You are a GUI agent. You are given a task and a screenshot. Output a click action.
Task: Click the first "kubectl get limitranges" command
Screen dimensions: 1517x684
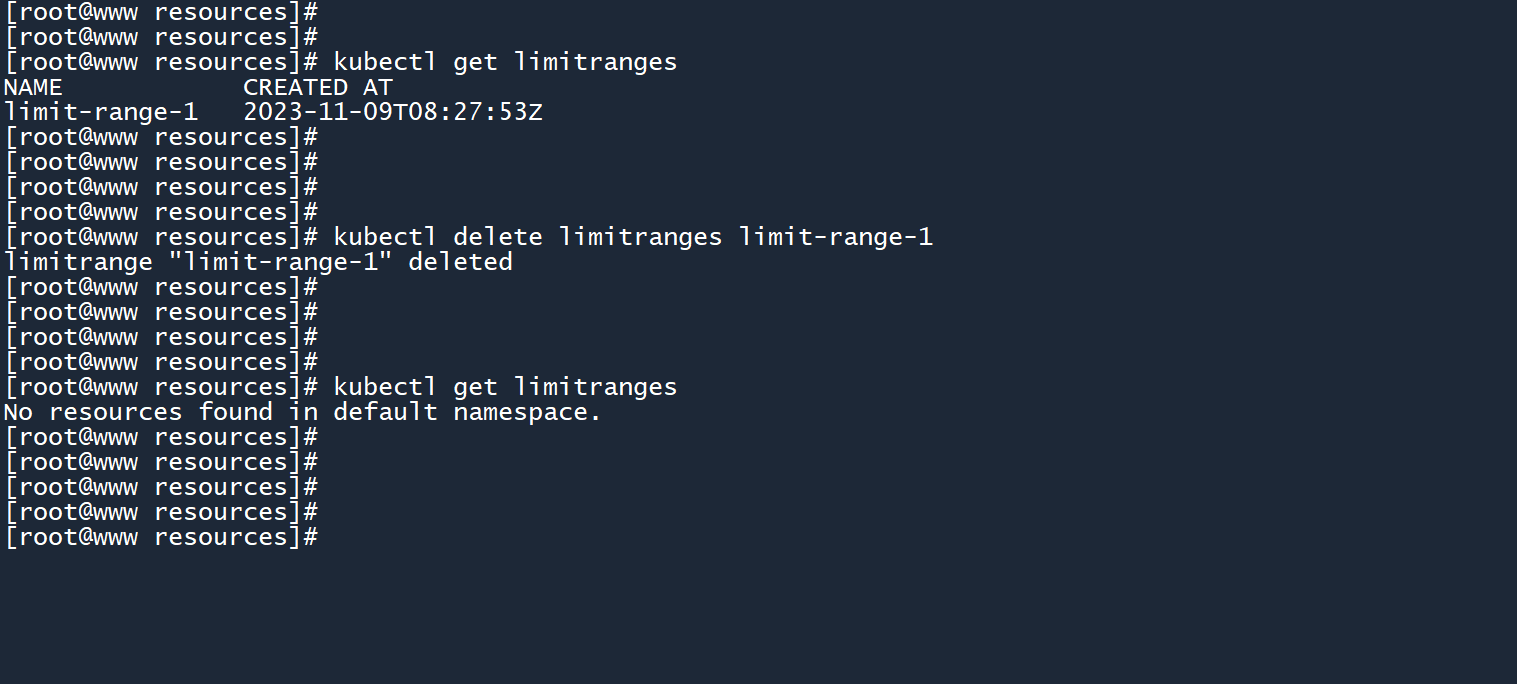point(505,62)
